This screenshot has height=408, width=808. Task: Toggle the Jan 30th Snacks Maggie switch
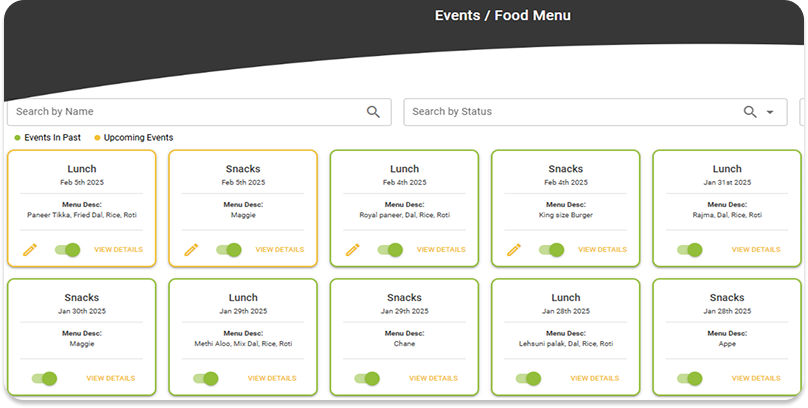pyautogui.click(x=44, y=379)
